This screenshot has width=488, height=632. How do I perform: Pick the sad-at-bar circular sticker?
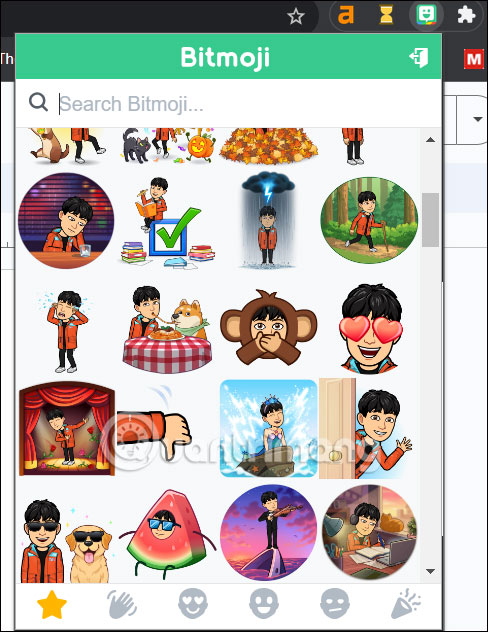66,221
